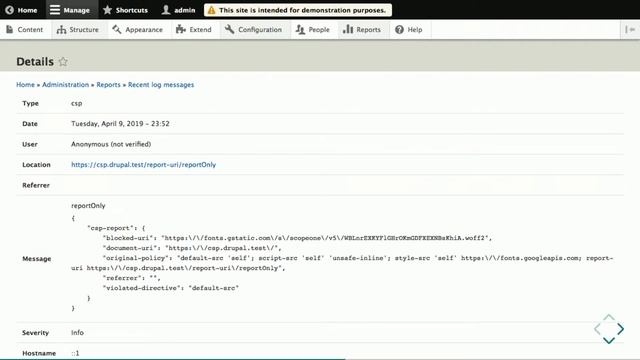Open the admin user menu

(x=166, y=10)
